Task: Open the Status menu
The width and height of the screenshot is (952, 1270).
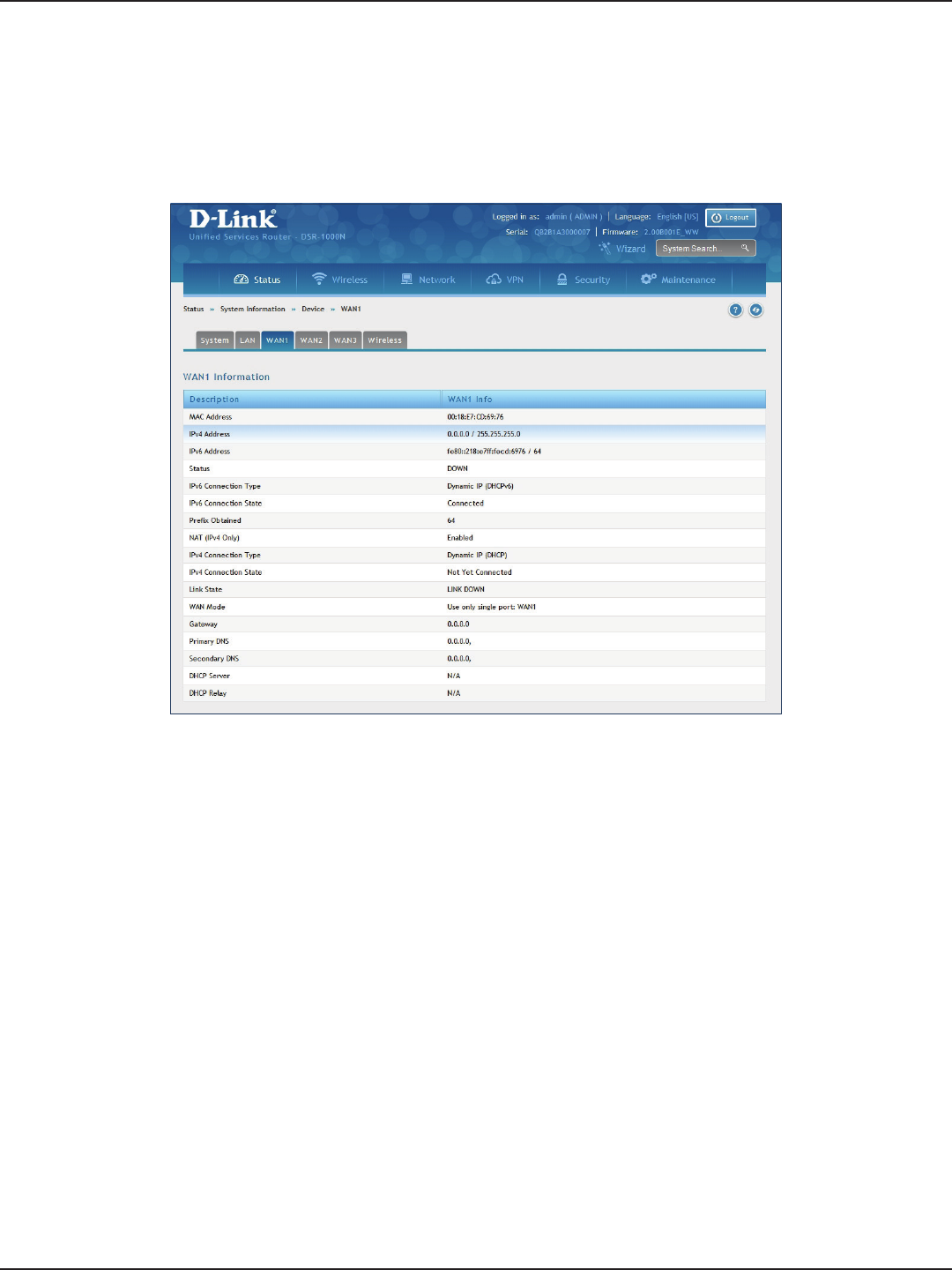Action: coord(257,280)
